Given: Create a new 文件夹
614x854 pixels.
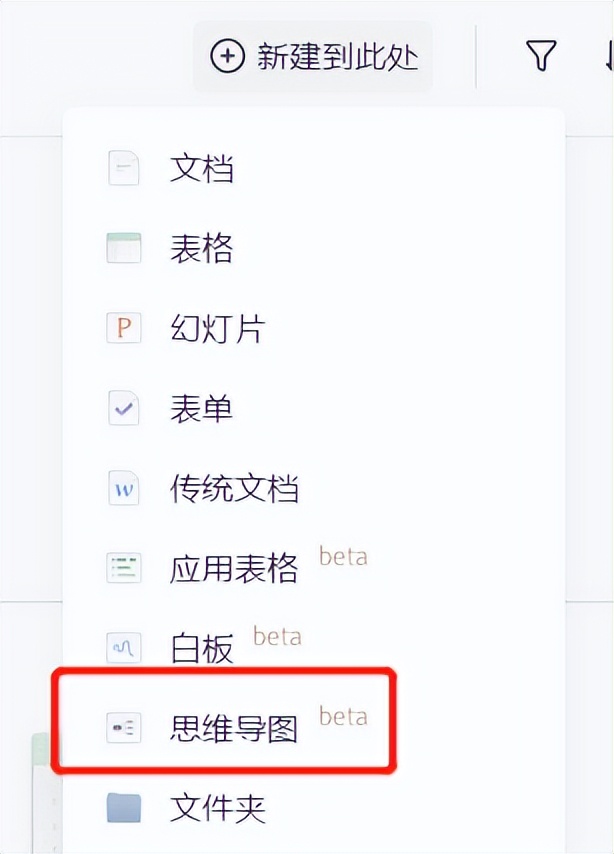Looking at the screenshot, I should coord(313,808).
